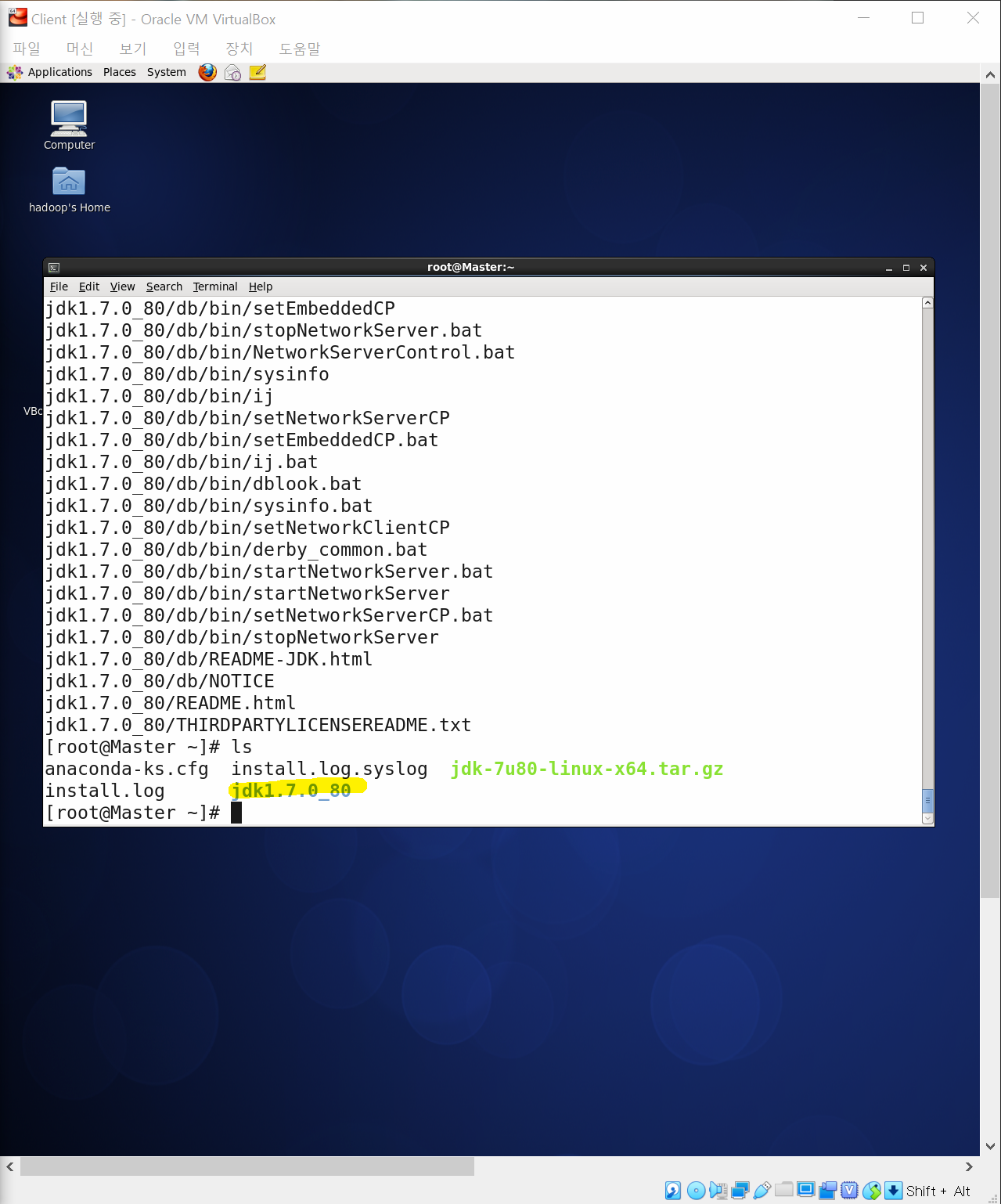Open VirtualBox 파일 menu

[x=27, y=49]
